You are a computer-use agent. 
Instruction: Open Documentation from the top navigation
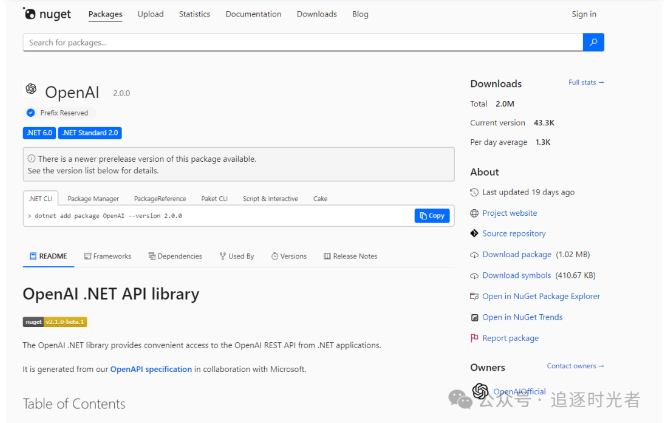pyautogui.click(x=253, y=14)
